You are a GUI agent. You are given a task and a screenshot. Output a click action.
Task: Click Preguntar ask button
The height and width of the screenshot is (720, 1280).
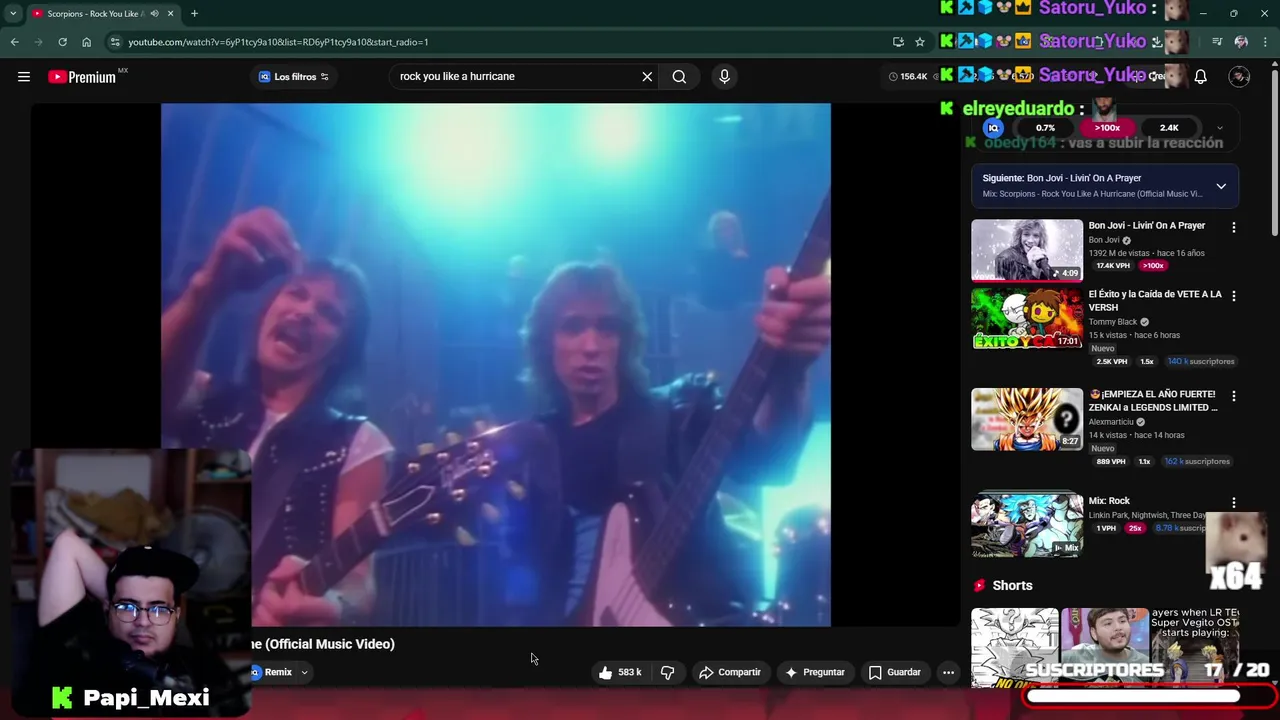click(815, 673)
